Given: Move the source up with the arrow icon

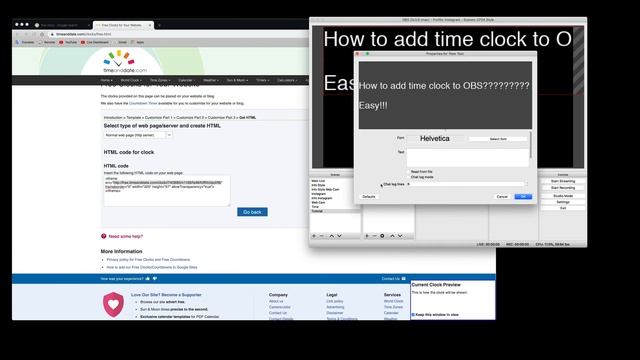Looking at the screenshot, I should 392,236.
